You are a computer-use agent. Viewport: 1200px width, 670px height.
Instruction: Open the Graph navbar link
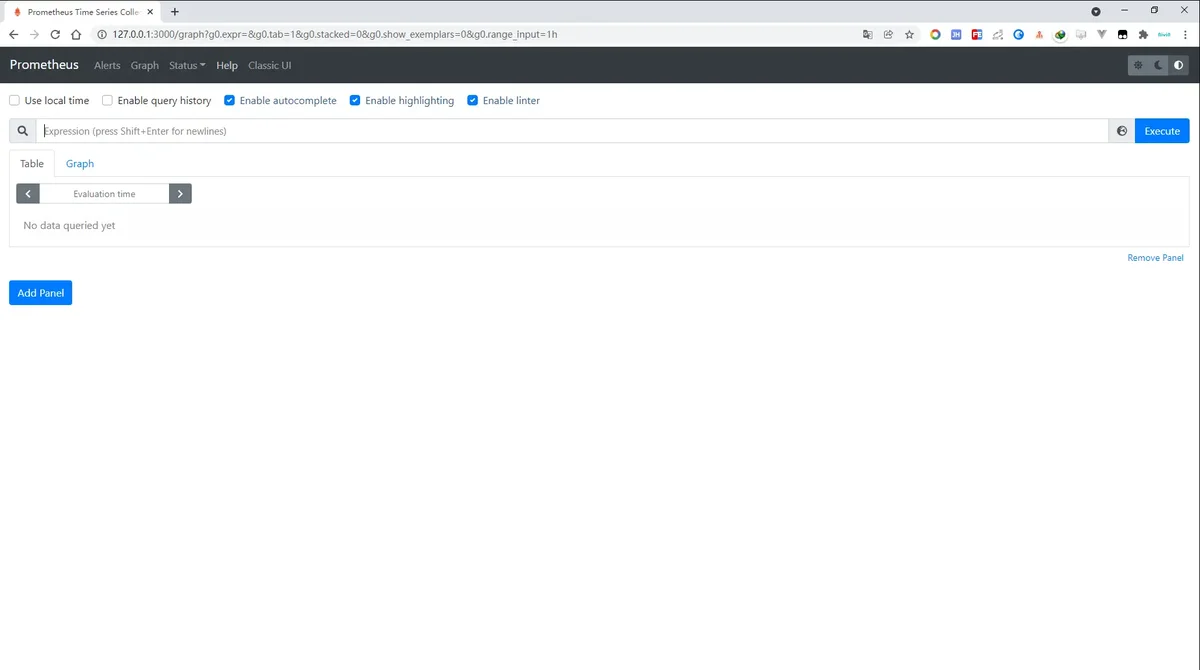tap(145, 65)
